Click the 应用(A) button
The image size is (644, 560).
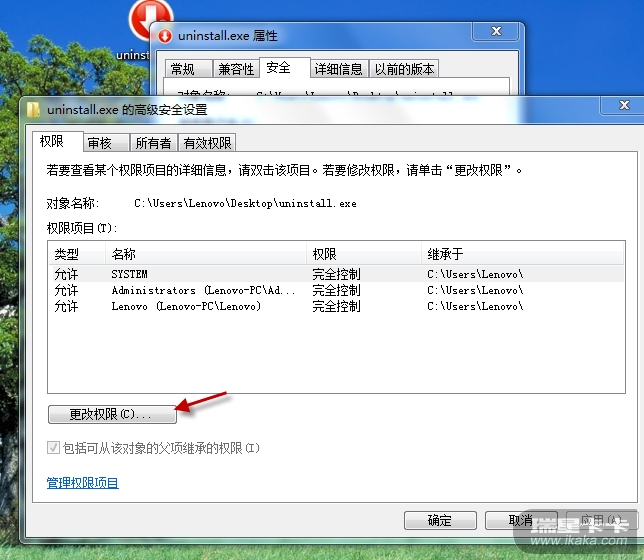(x=601, y=520)
